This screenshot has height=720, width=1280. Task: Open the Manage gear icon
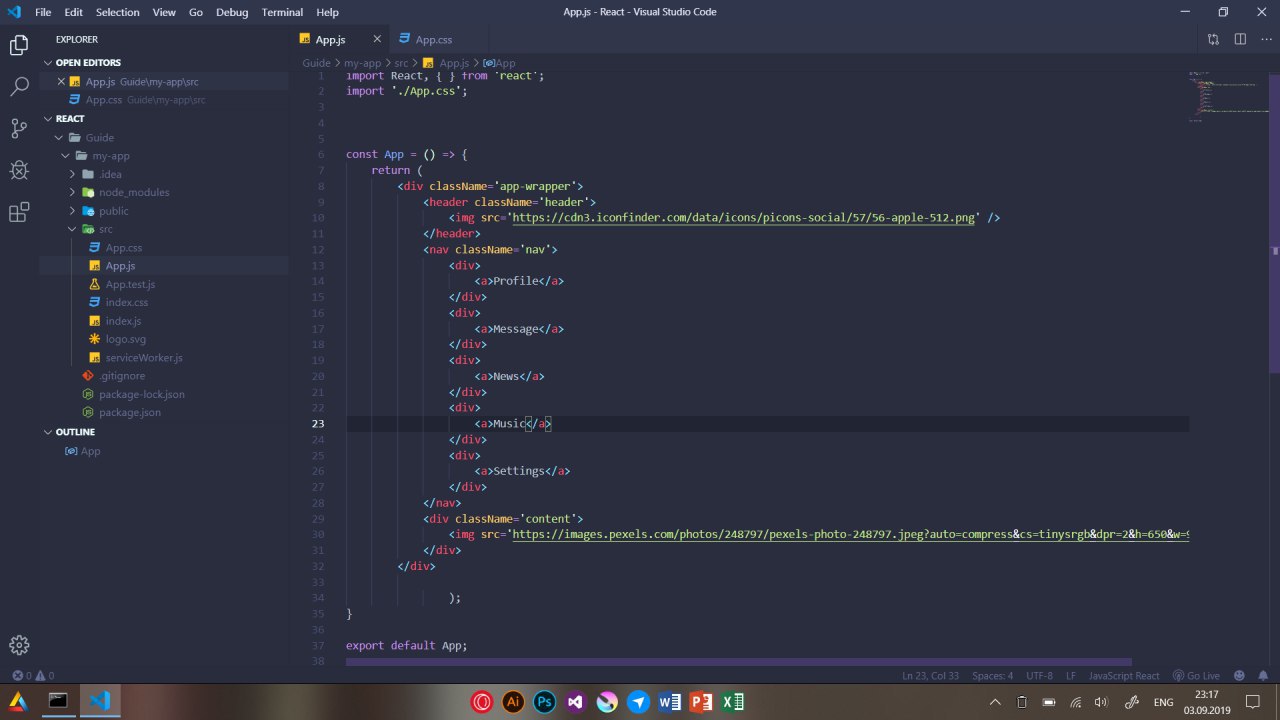19,645
